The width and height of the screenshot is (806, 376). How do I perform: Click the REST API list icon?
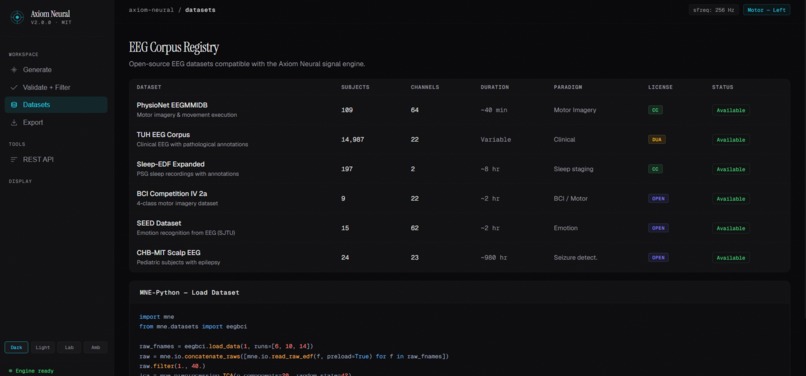(x=14, y=160)
